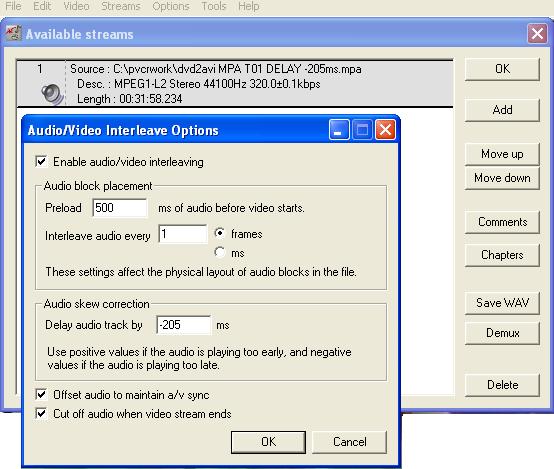
Task: Minimize the Audio/Video Interleave Options dialog
Action: (x=339, y=130)
